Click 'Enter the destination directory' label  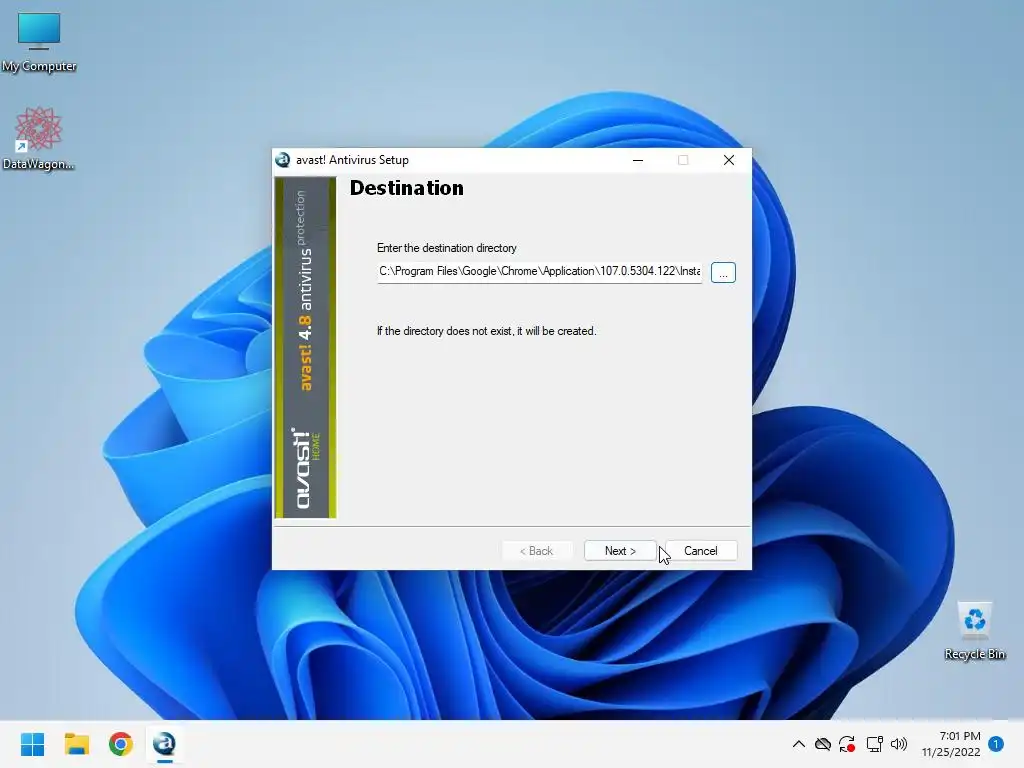pyautogui.click(x=447, y=248)
